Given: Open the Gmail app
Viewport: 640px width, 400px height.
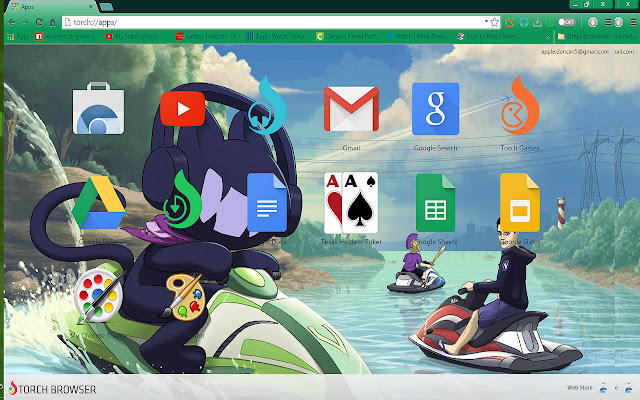Looking at the screenshot, I should [x=351, y=109].
